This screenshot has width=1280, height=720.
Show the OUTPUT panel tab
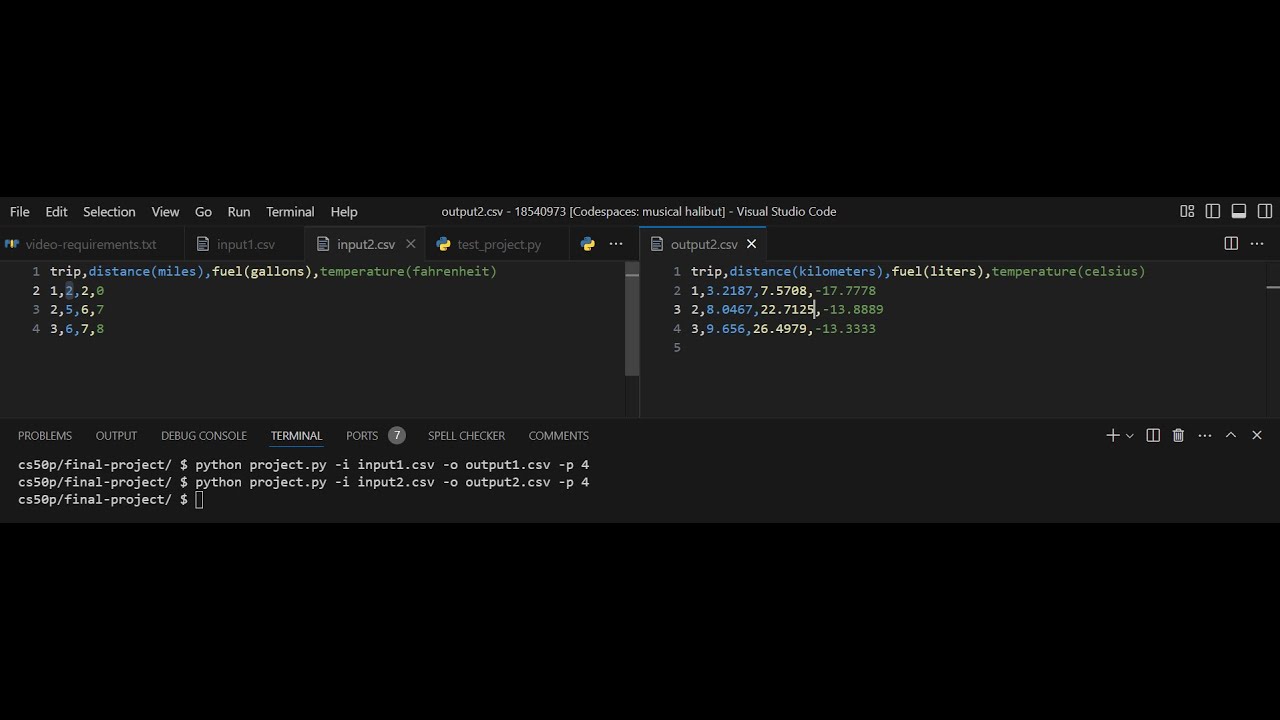pyautogui.click(x=116, y=435)
